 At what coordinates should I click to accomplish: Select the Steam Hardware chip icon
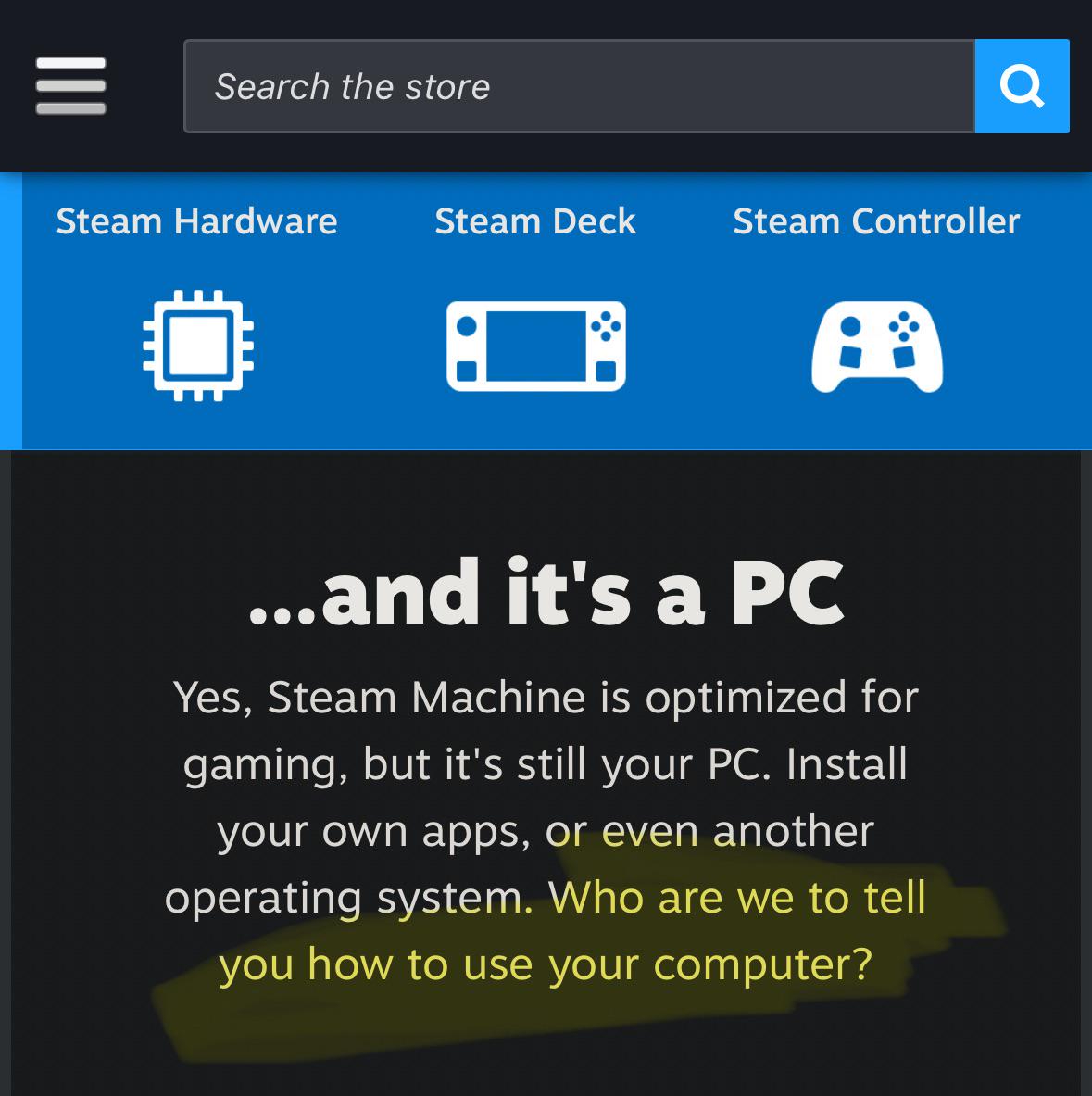point(198,346)
